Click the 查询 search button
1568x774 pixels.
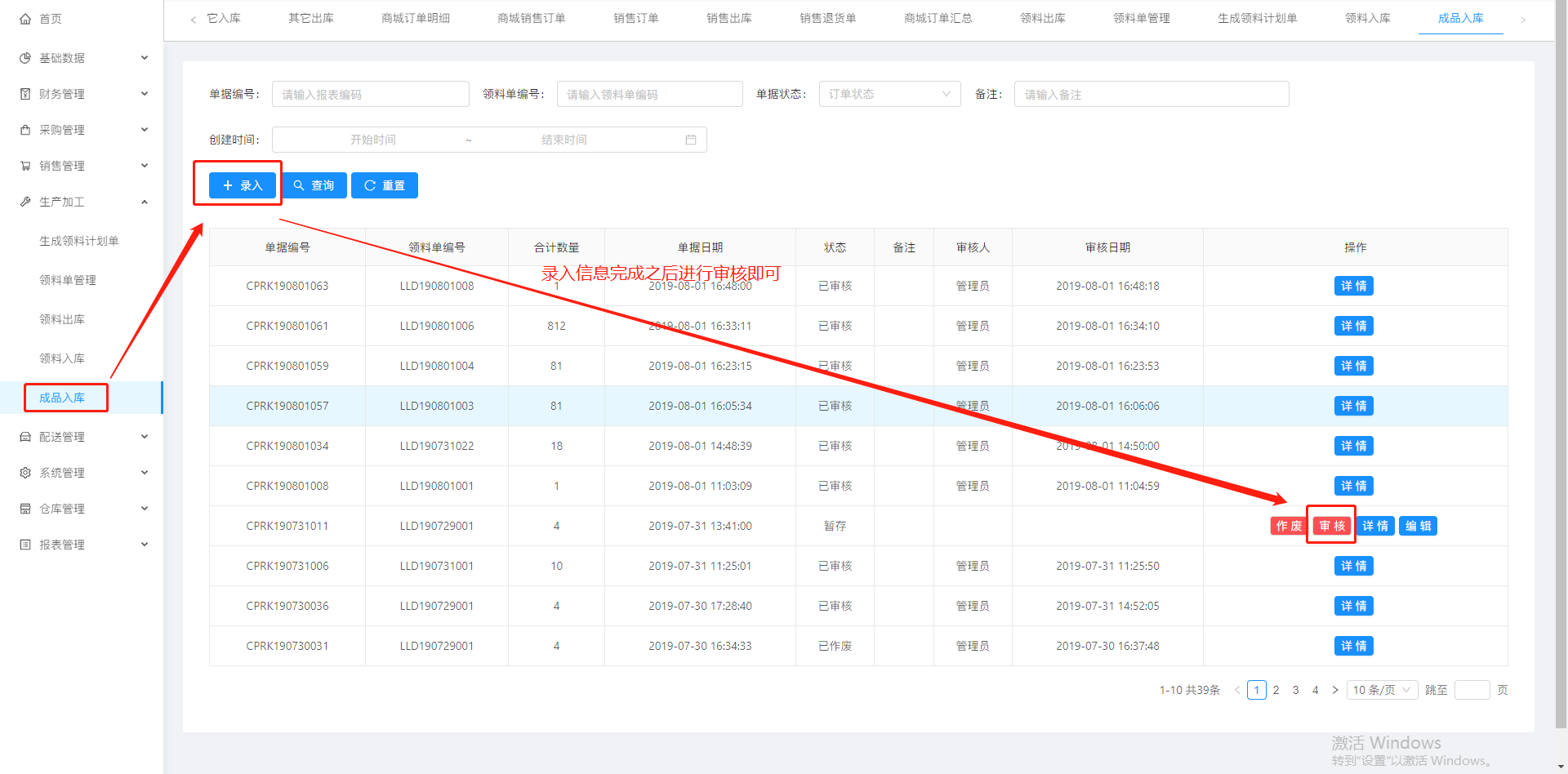click(314, 185)
